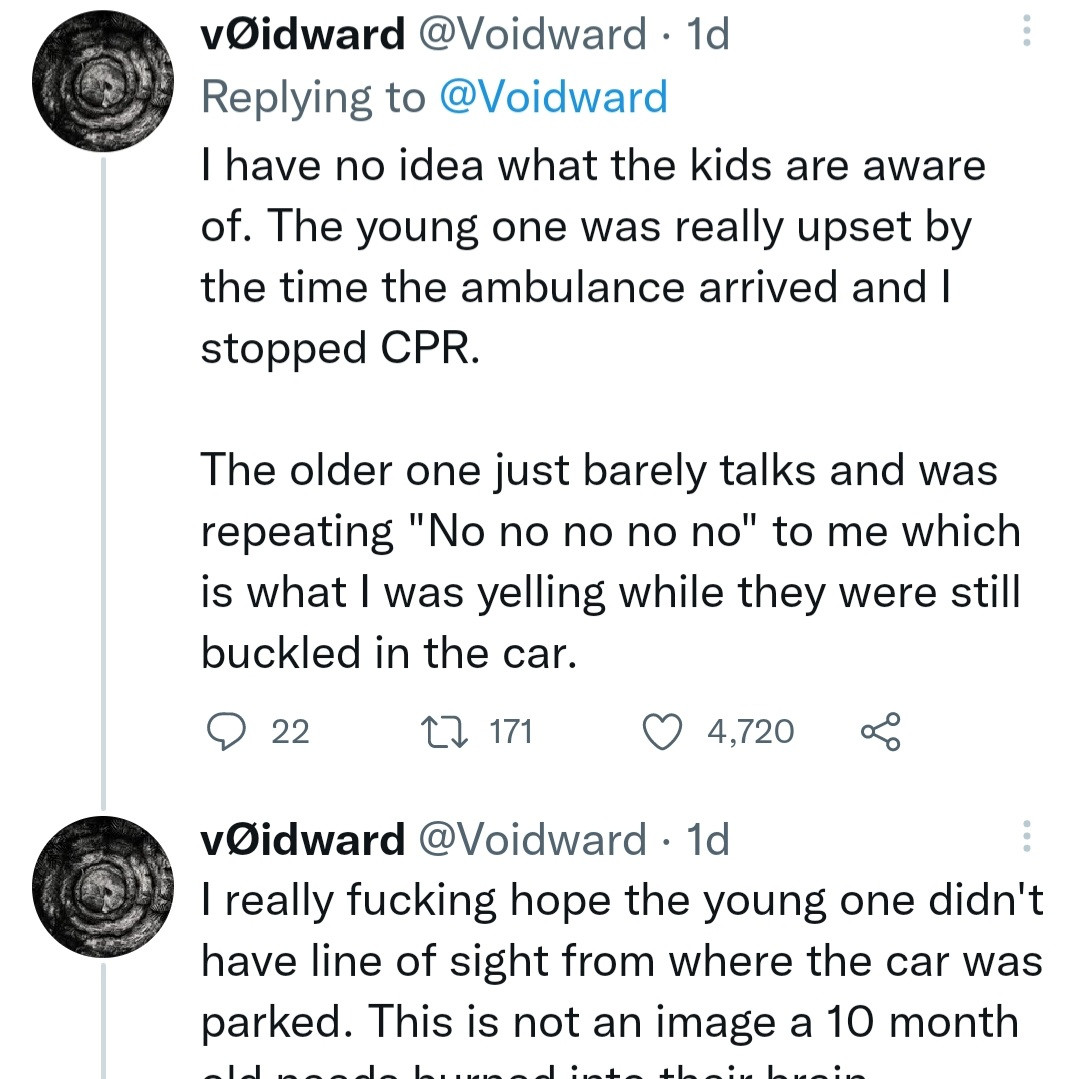Select the bold vØidward name on the second tweet
Viewport: 1080px width, 1079px height.
coord(302,839)
